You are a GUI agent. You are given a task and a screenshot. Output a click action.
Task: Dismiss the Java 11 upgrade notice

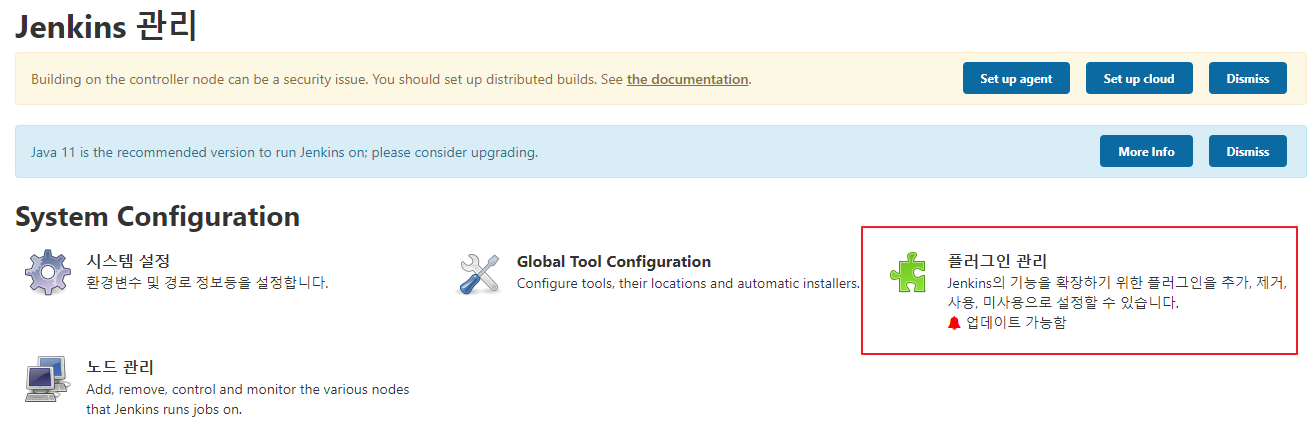pyautogui.click(x=1248, y=151)
